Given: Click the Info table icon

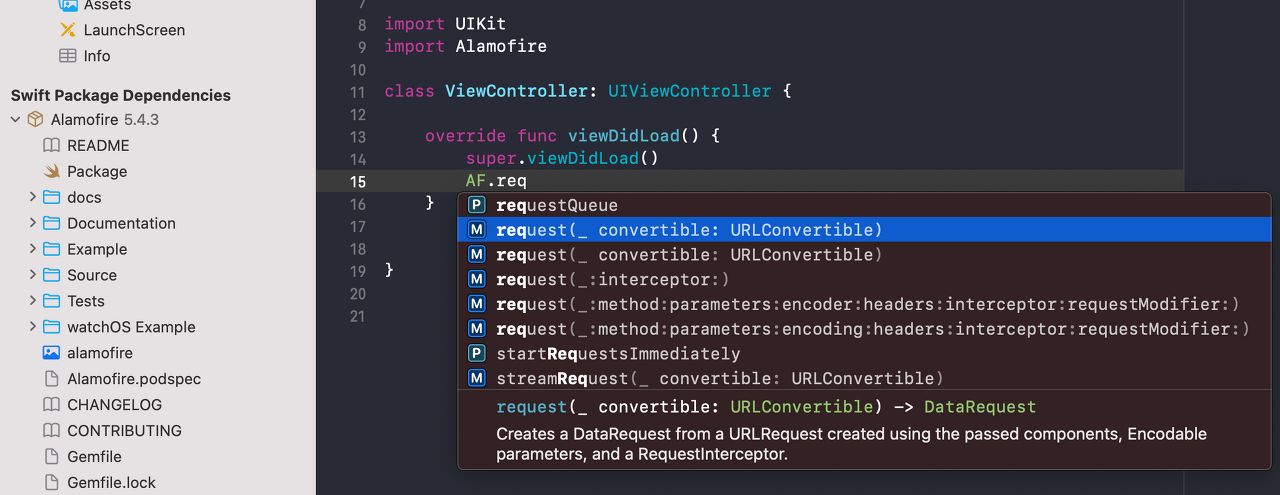Looking at the screenshot, I should pos(68,56).
